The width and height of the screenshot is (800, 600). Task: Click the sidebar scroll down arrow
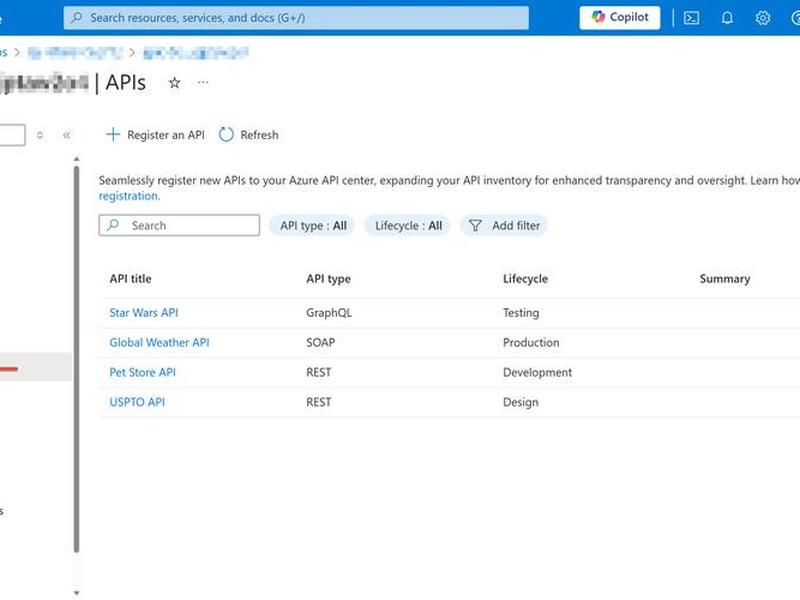point(77,593)
